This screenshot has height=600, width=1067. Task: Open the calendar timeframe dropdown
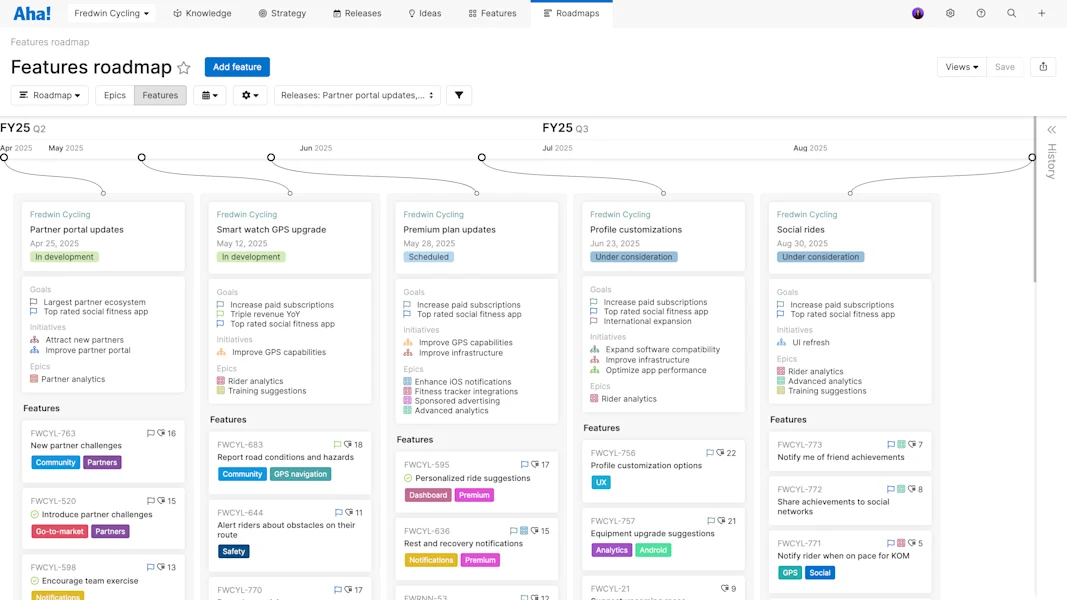coord(210,95)
